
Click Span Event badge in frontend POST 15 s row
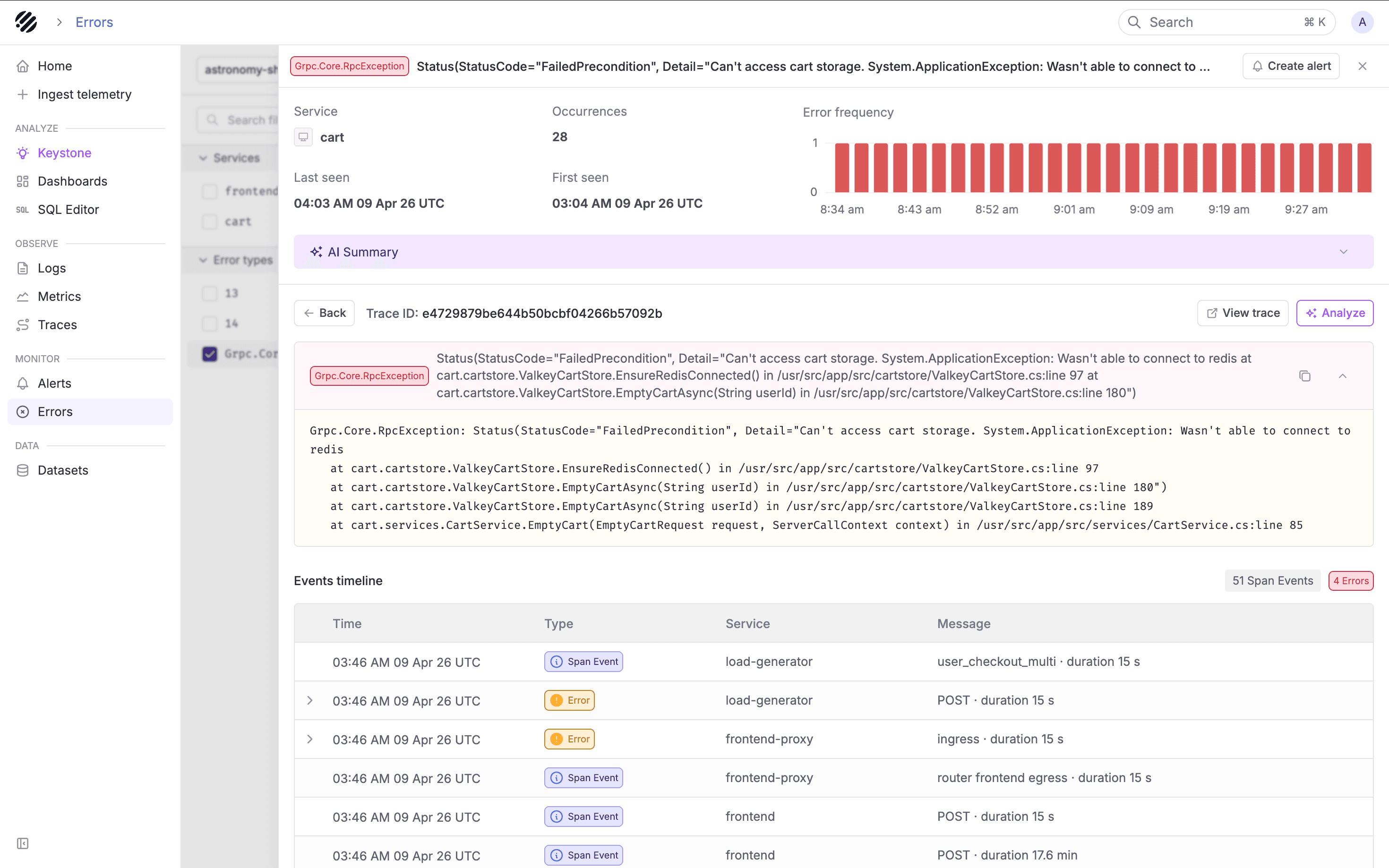(x=583, y=817)
